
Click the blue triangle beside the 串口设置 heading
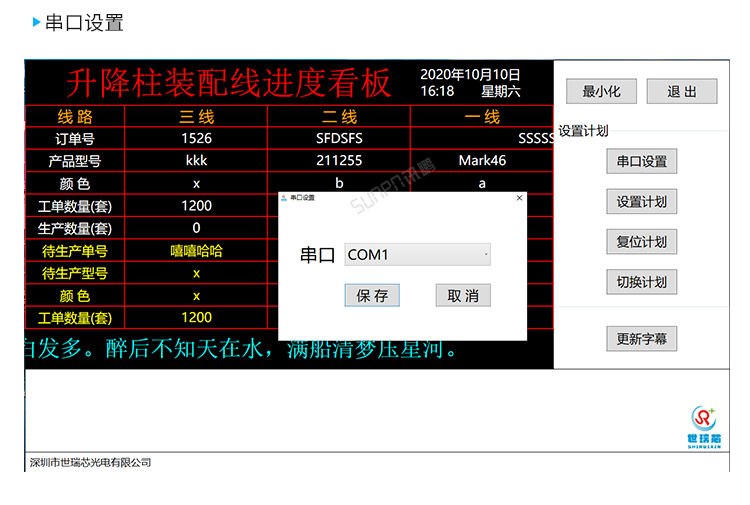pyautogui.click(x=37, y=22)
